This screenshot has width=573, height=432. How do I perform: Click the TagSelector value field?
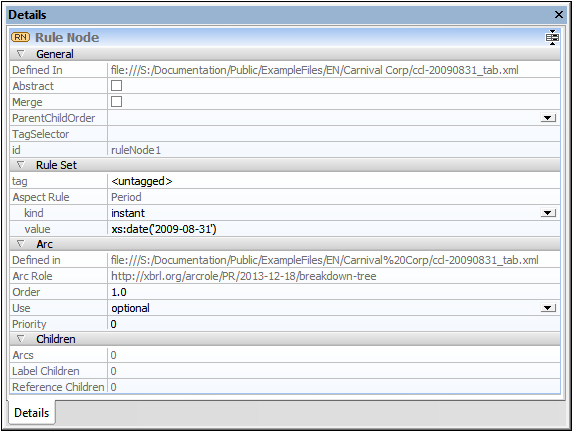click(334, 134)
